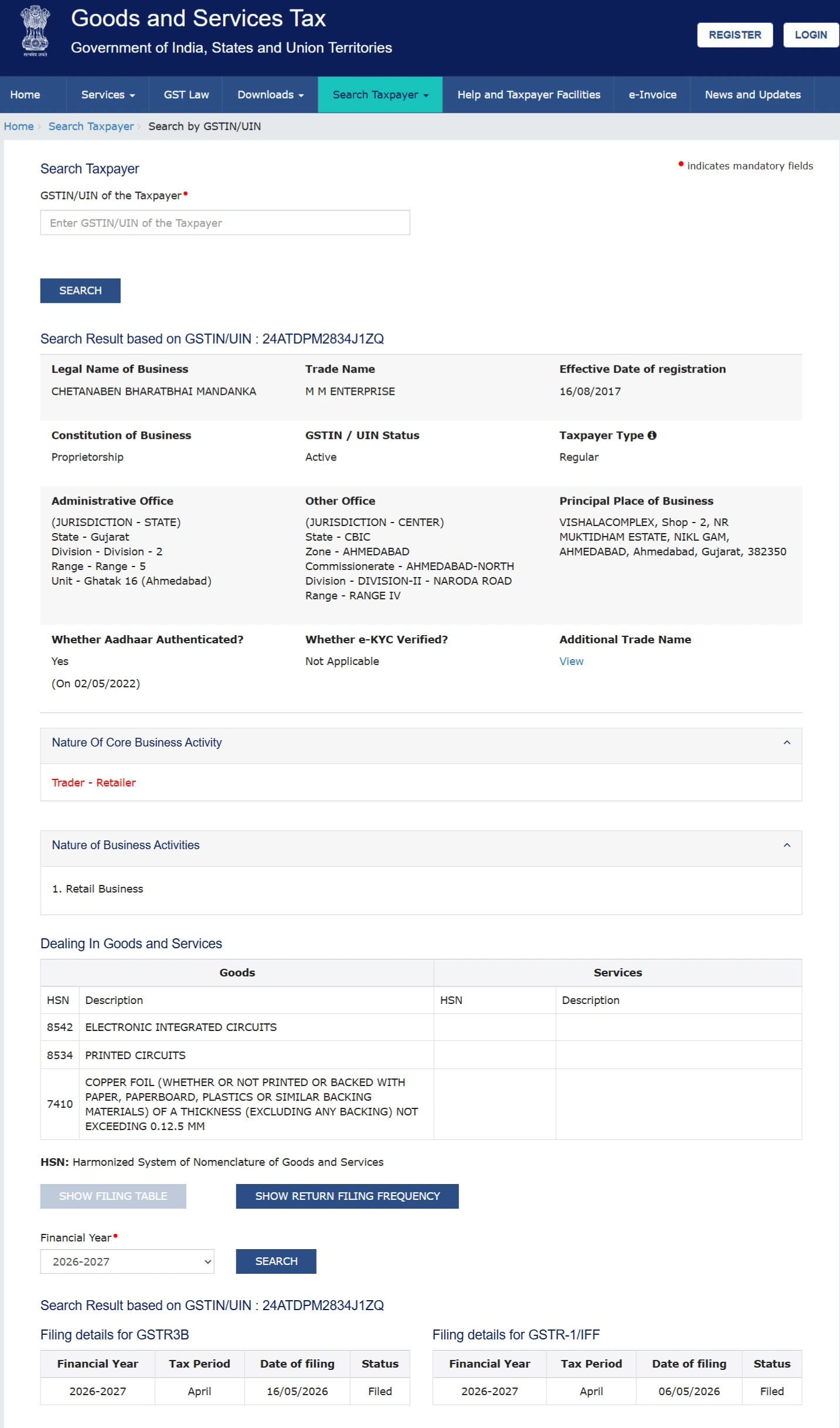
Task: Click the REGISTER button
Action: [x=734, y=35]
